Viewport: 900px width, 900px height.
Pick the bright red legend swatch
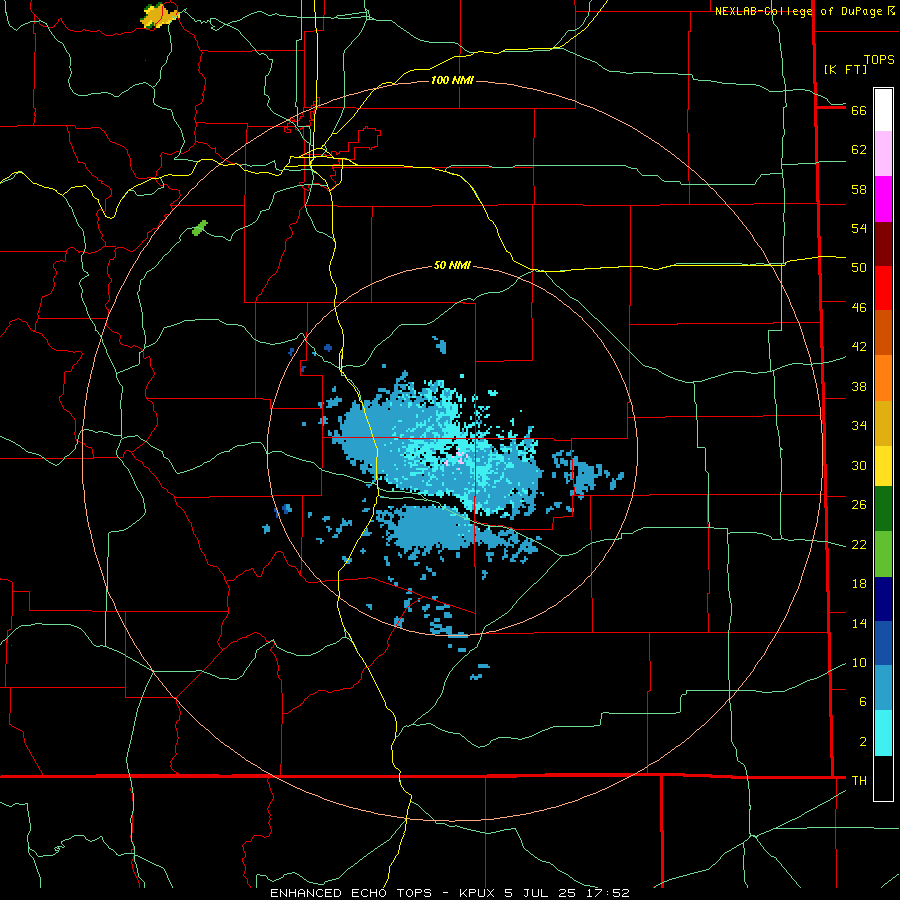pyautogui.click(x=883, y=289)
